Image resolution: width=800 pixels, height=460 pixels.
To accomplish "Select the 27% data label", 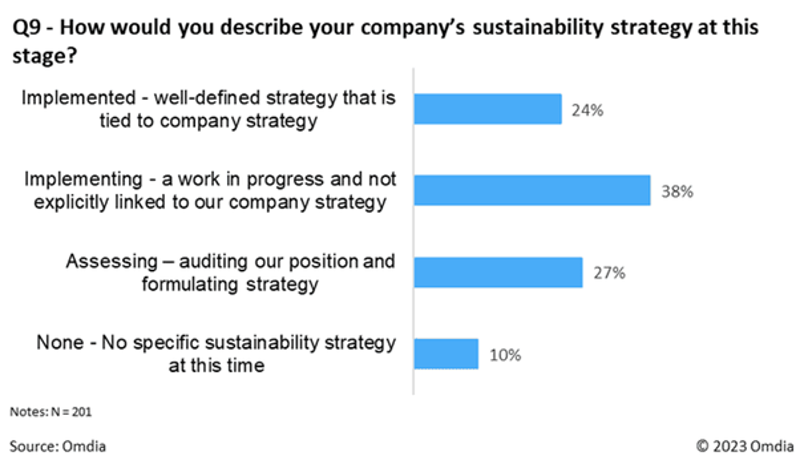I will [x=609, y=273].
